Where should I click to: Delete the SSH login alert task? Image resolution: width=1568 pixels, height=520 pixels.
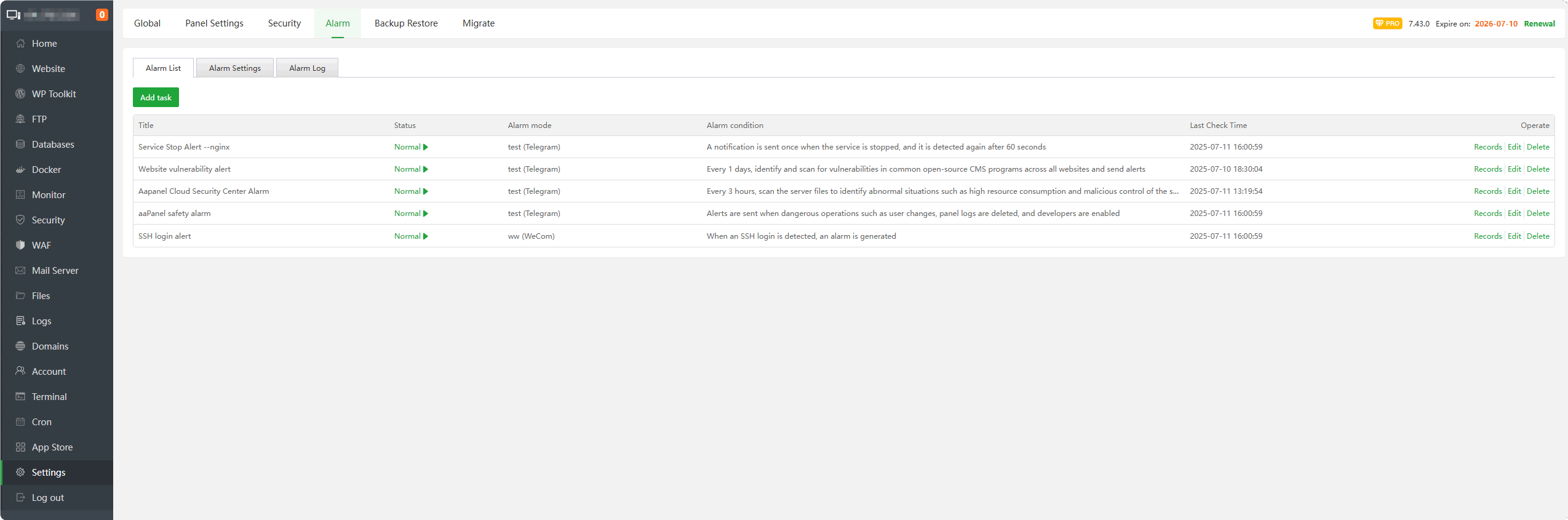point(1538,236)
